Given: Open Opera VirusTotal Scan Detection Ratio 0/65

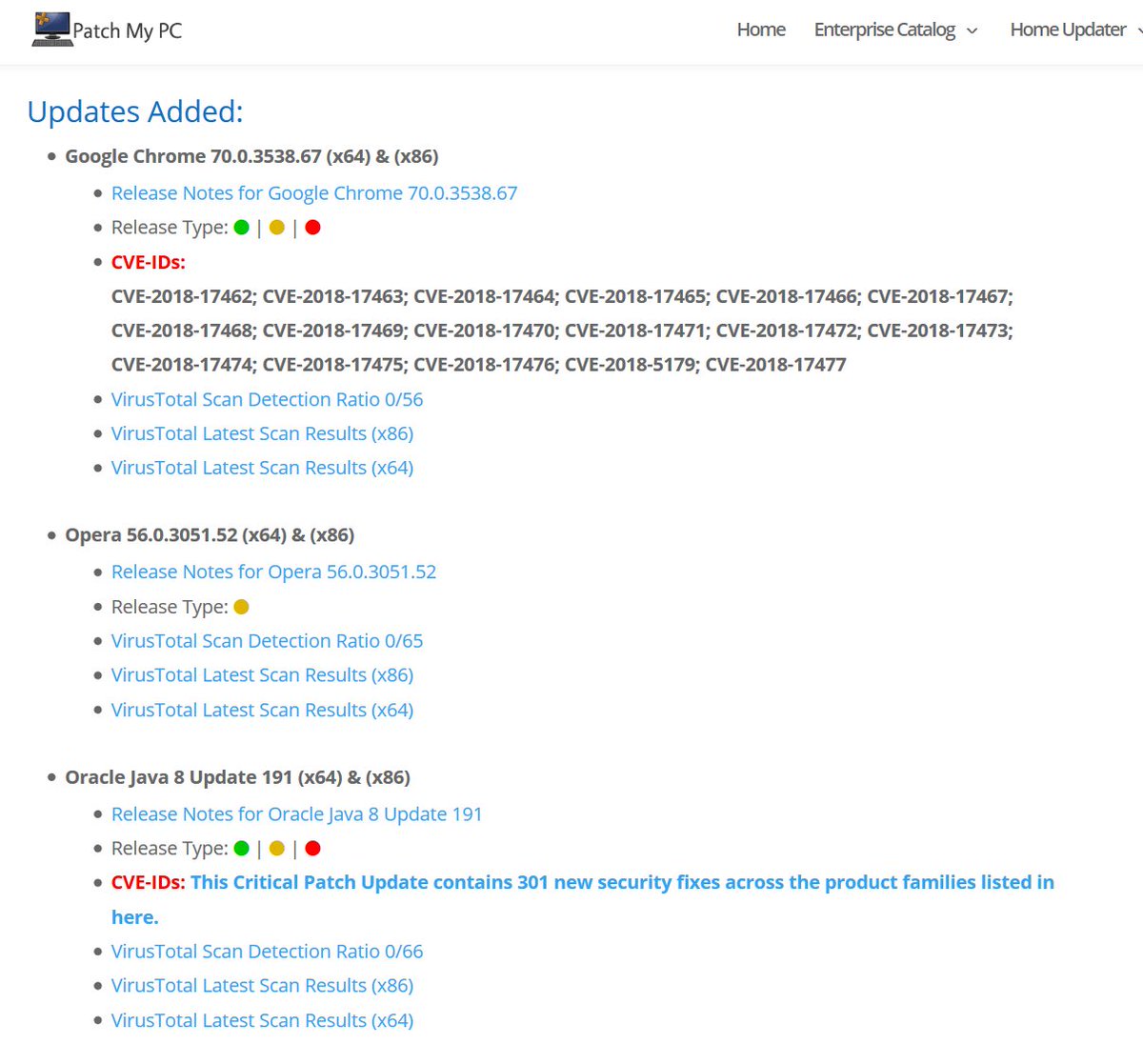Looking at the screenshot, I should [x=267, y=641].
